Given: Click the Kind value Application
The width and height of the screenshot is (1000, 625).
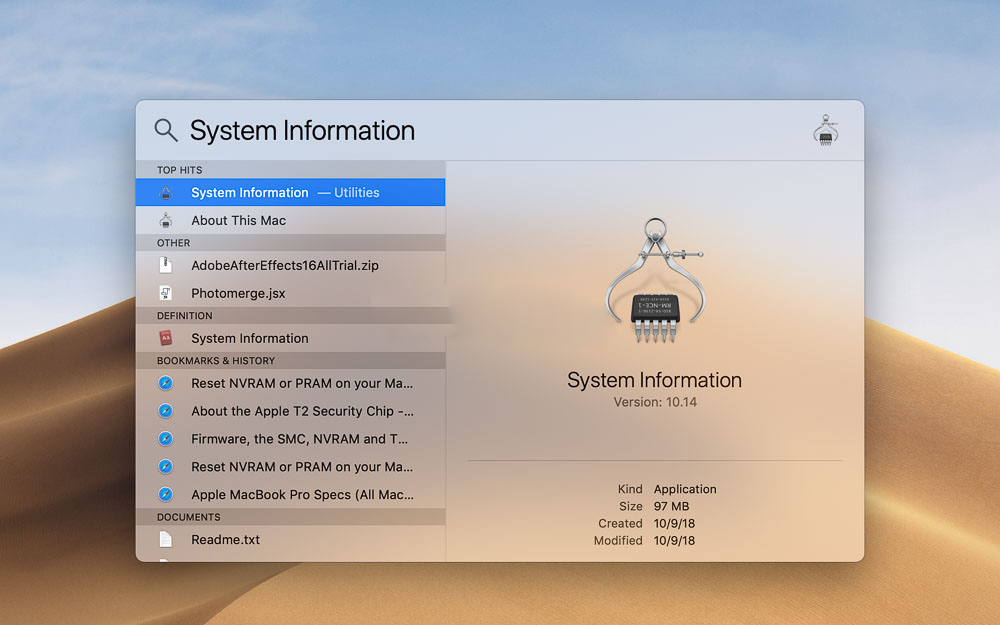Looking at the screenshot, I should [x=685, y=489].
